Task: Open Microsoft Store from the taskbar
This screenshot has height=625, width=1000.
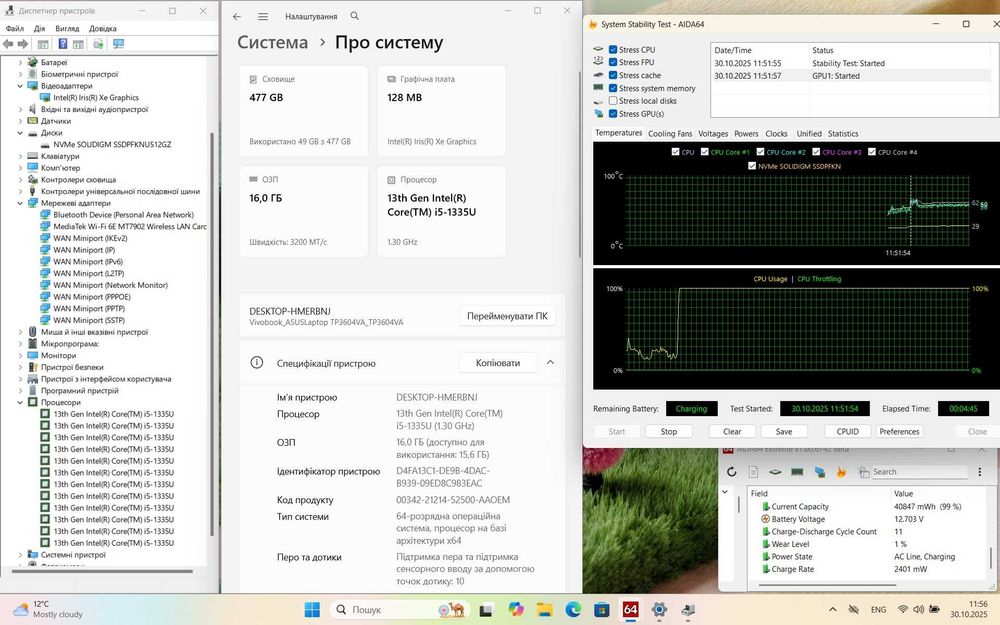Action: [x=601, y=610]
